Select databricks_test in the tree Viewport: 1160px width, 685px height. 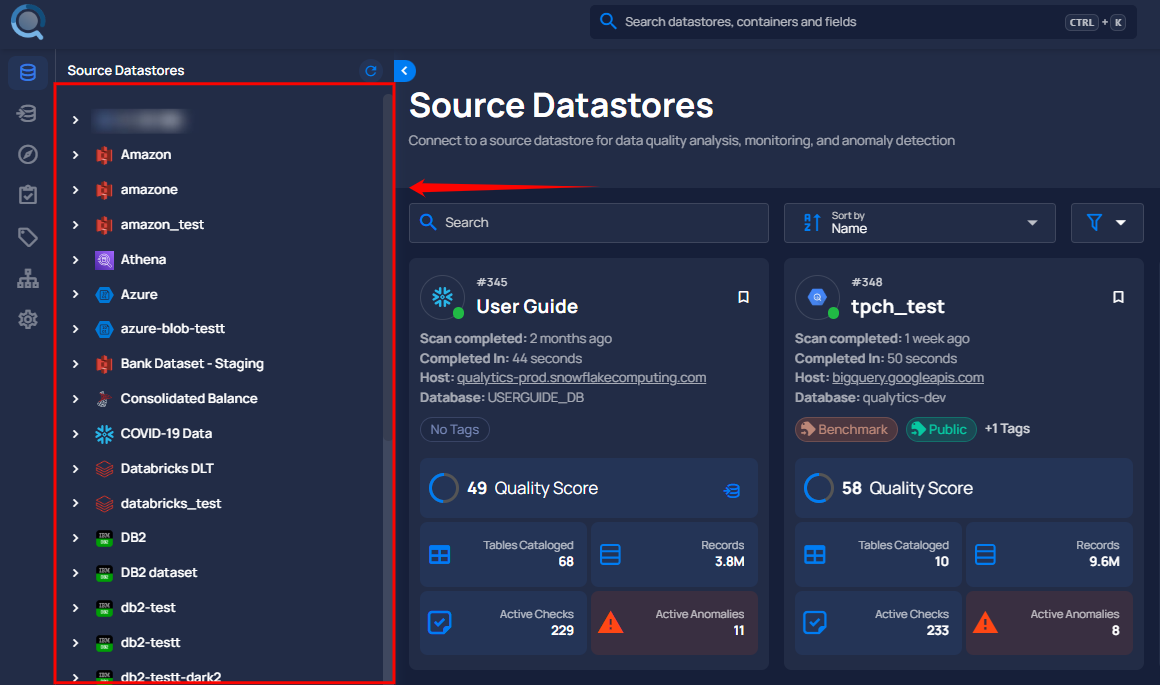click(171, 503)
